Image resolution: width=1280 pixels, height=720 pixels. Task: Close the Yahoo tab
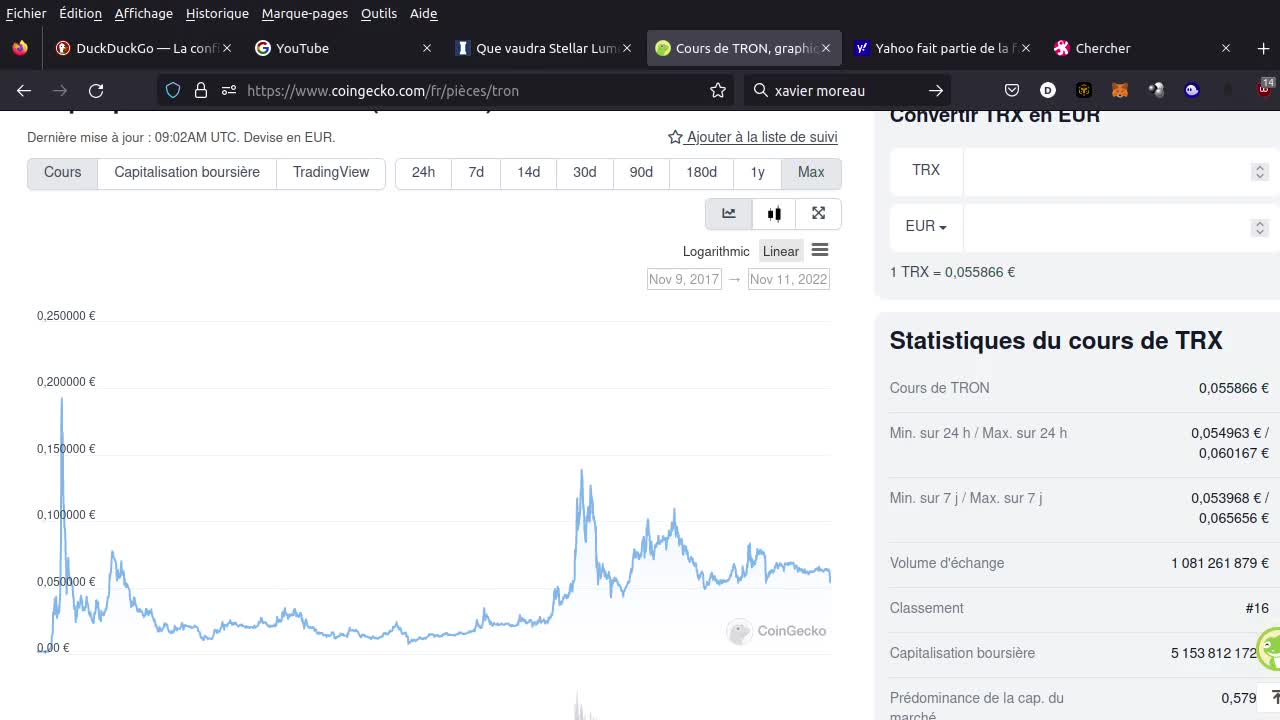(x=1026, y=48)
